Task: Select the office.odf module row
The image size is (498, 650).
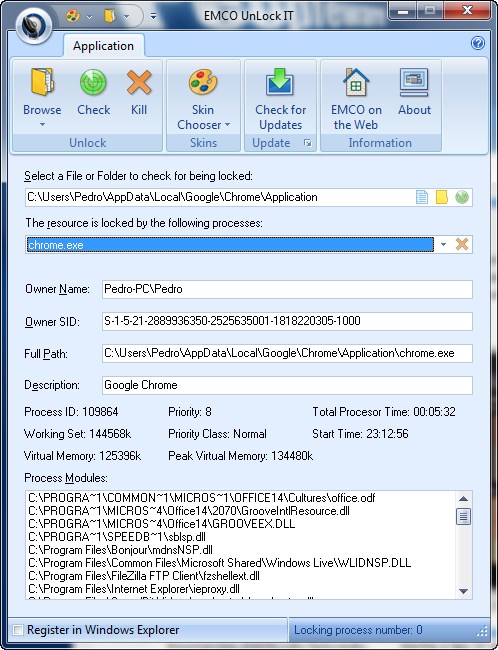Action: [240, 498]
